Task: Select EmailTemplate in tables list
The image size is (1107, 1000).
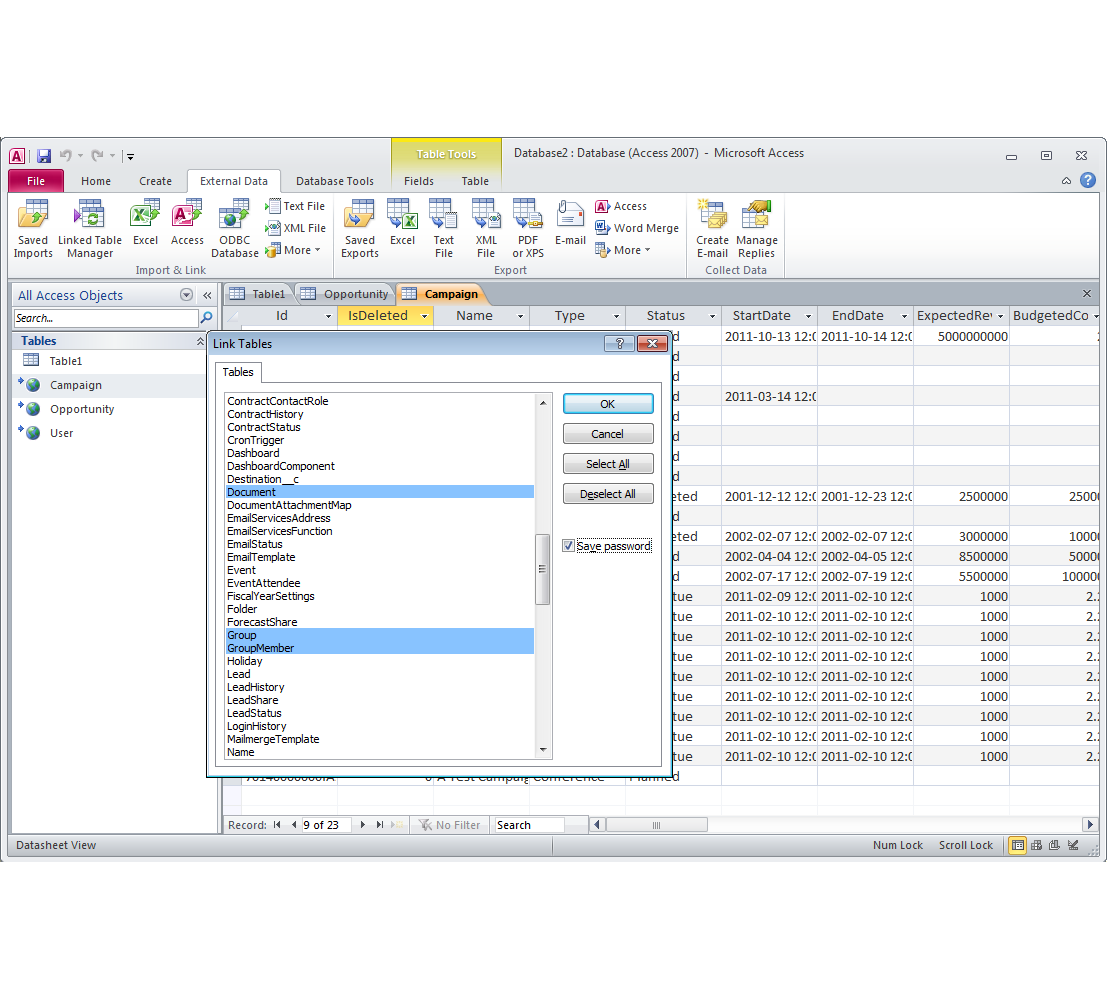Action: 380,557
